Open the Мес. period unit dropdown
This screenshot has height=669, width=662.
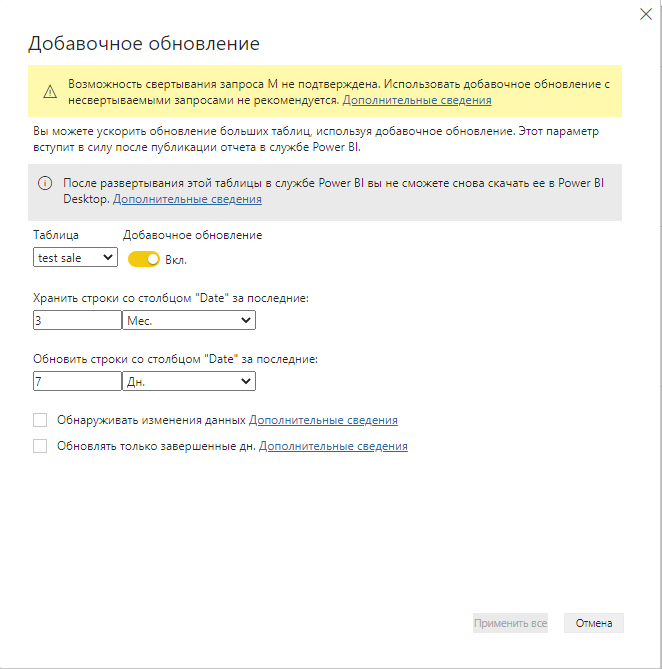point(189,320)
